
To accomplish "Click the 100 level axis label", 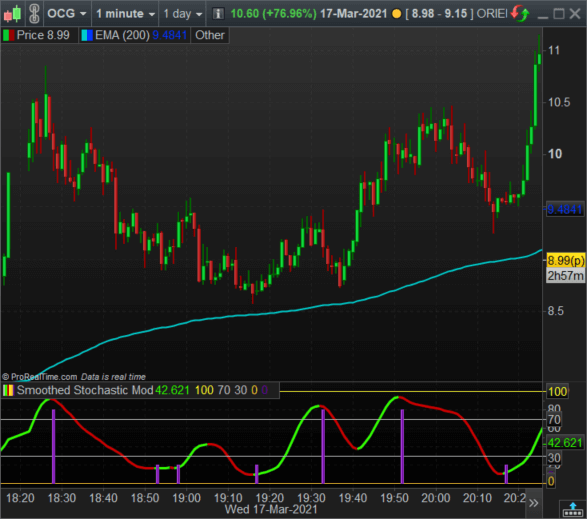I will point(557,392).
